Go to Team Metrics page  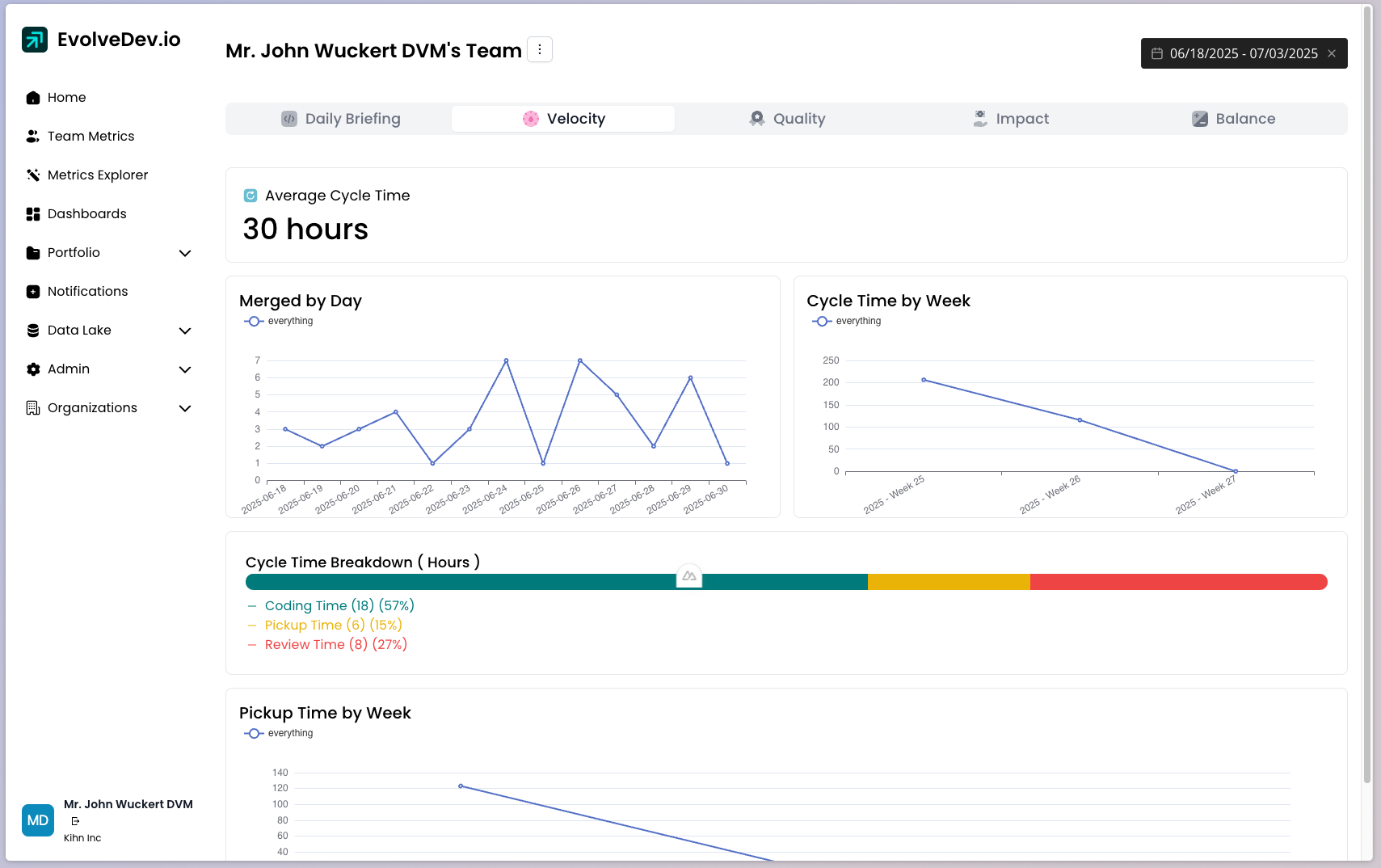91,137
